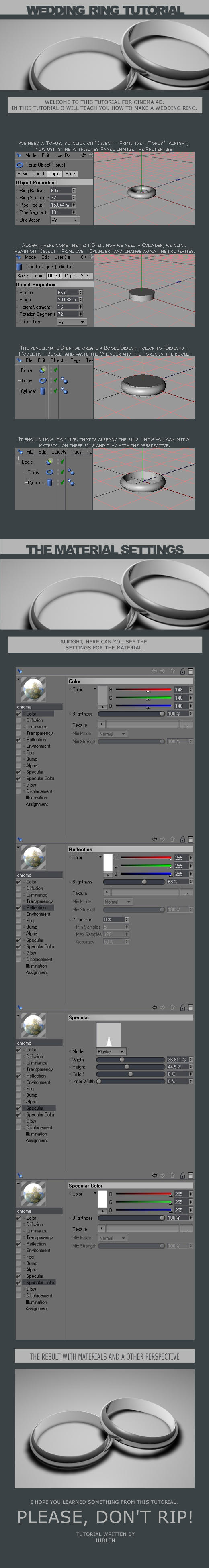Image resolution: width=209 pixels, height=1568 pixels.
Task: Uncheck Specular Color in the Specular panel
Action: pyautogui.click(x=19, y=1114)
